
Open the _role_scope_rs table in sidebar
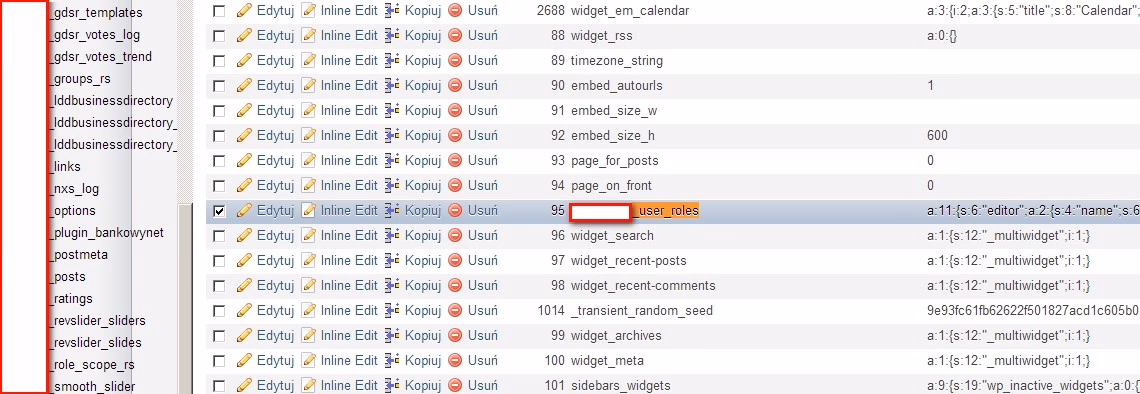[x=92, y=364]
